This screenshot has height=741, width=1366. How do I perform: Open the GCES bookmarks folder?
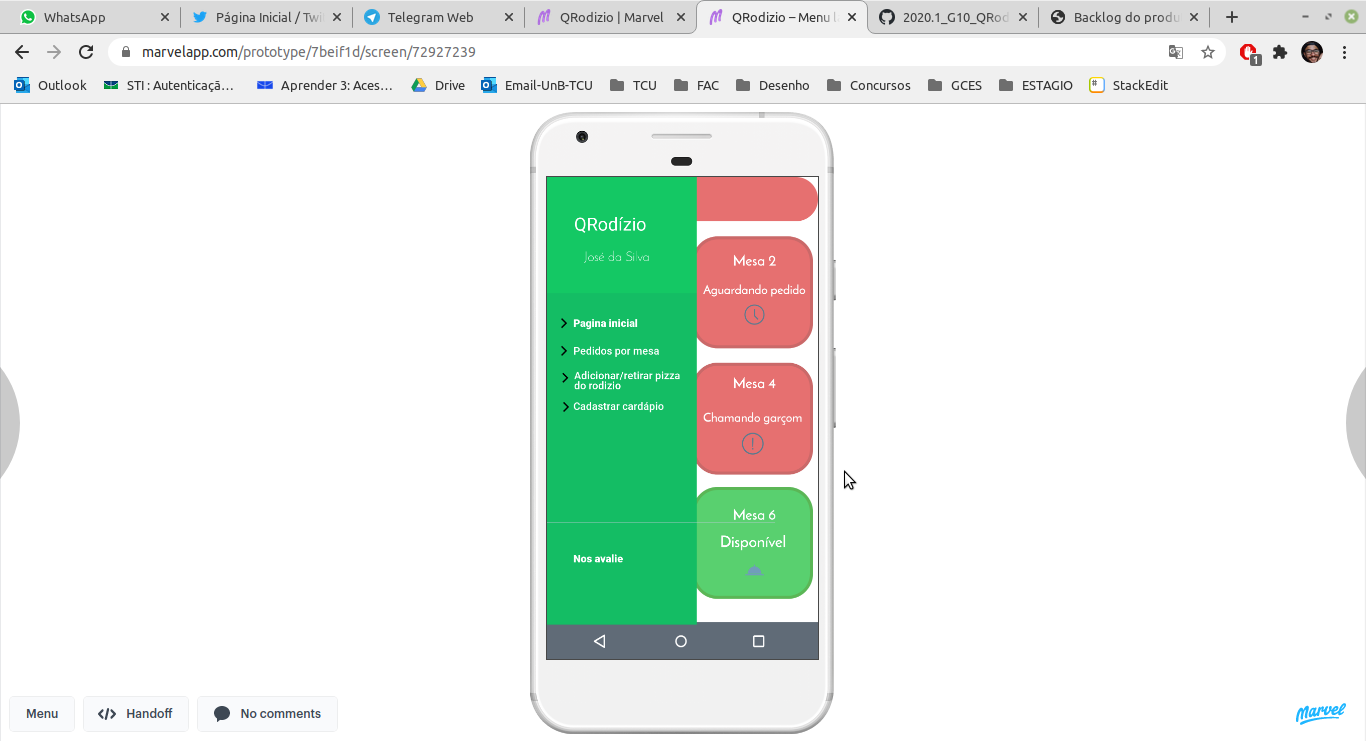pyautogui.click(x=955, y=85)
